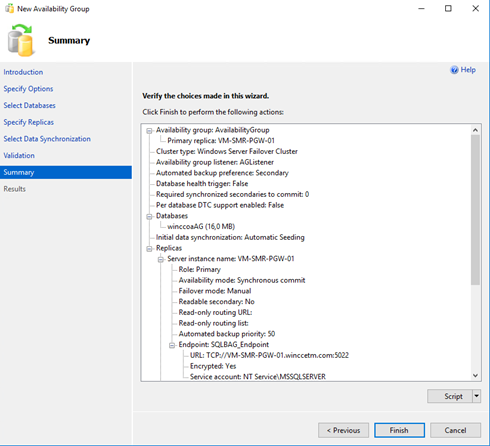
Task: Collapse the Endpoint SQLBAG_Endpoint node
Action: point(172,345)
